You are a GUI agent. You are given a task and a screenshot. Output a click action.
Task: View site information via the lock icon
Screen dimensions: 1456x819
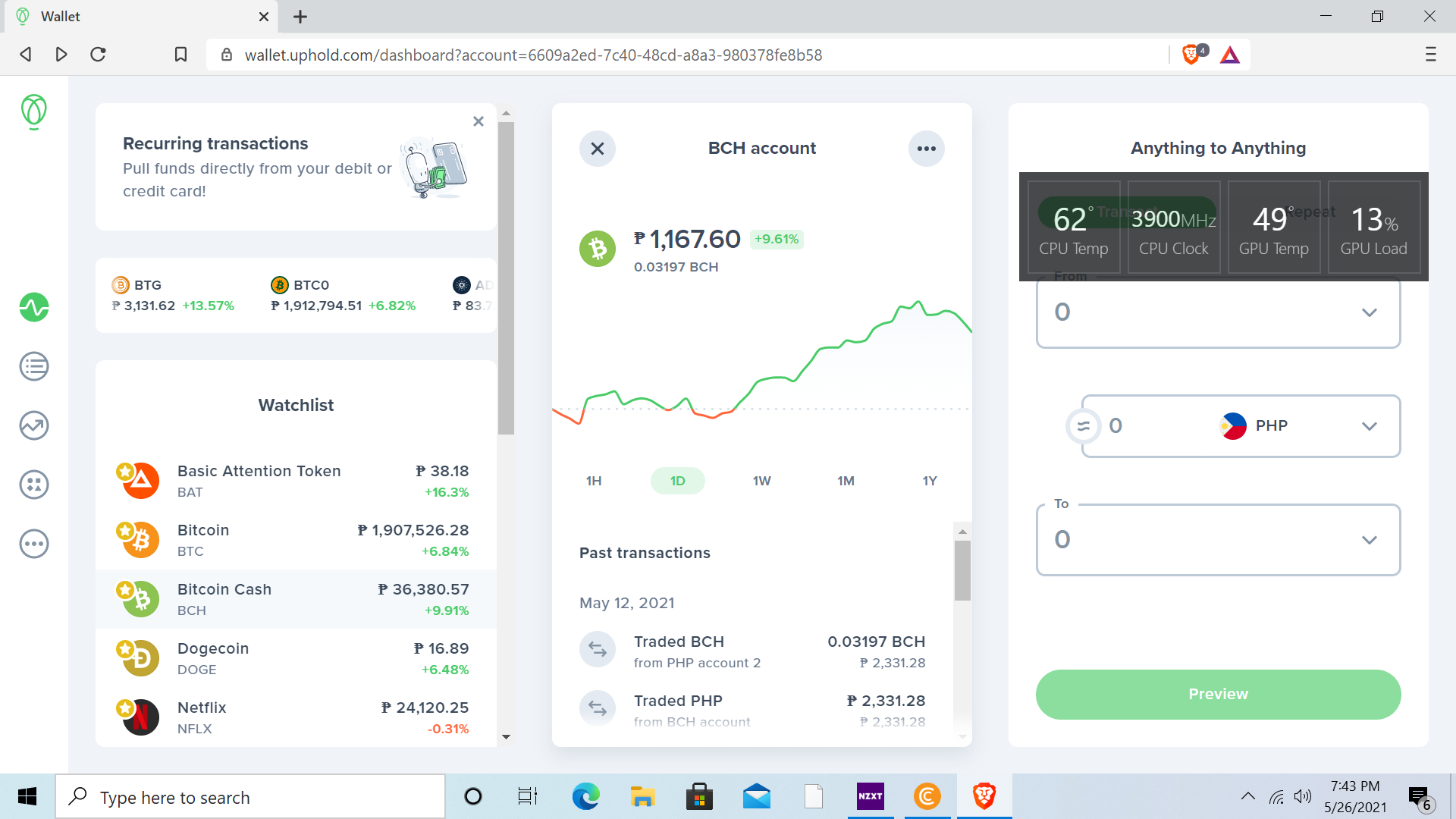(x=226, y=55)
